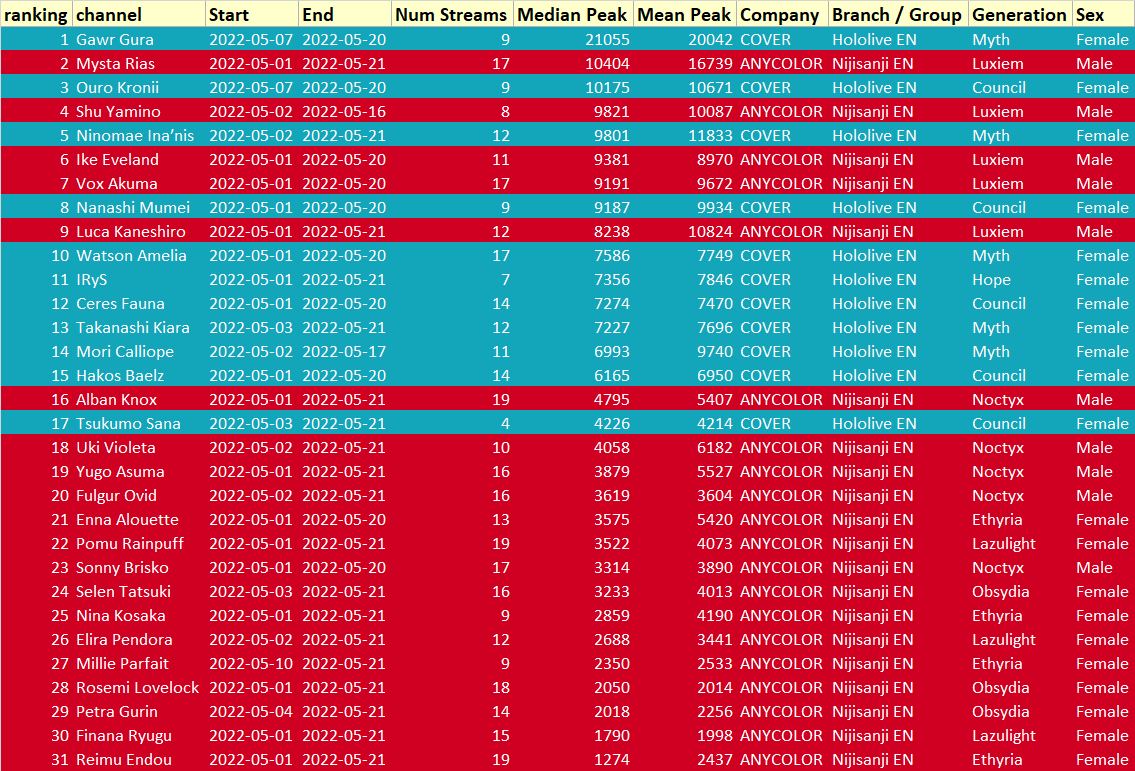Click end date 2022-05-17 for Mori Calliope
1135x771 pixels.
coord(344,352)
